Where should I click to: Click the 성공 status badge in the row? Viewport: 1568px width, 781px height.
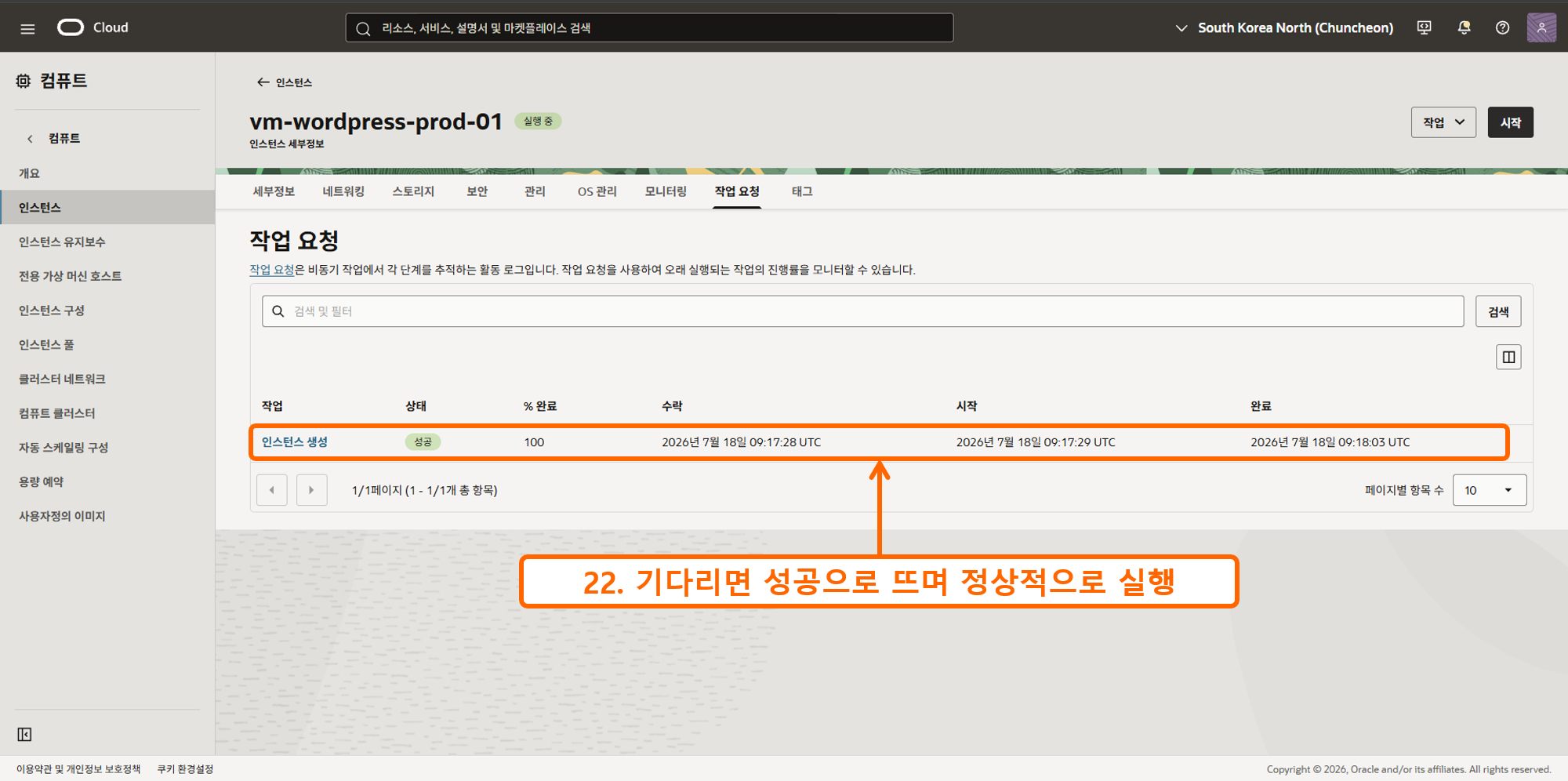423,442
